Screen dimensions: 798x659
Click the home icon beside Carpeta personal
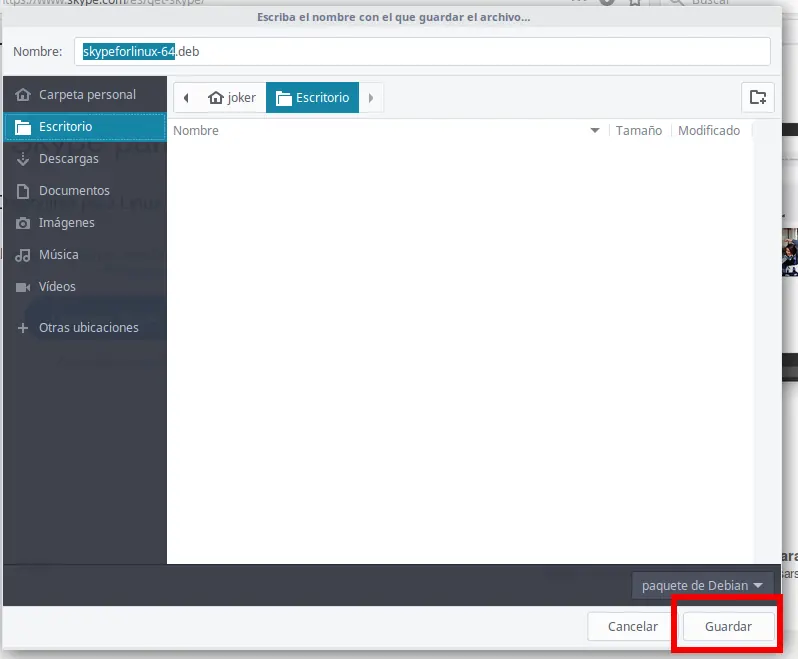pos(23,95)
